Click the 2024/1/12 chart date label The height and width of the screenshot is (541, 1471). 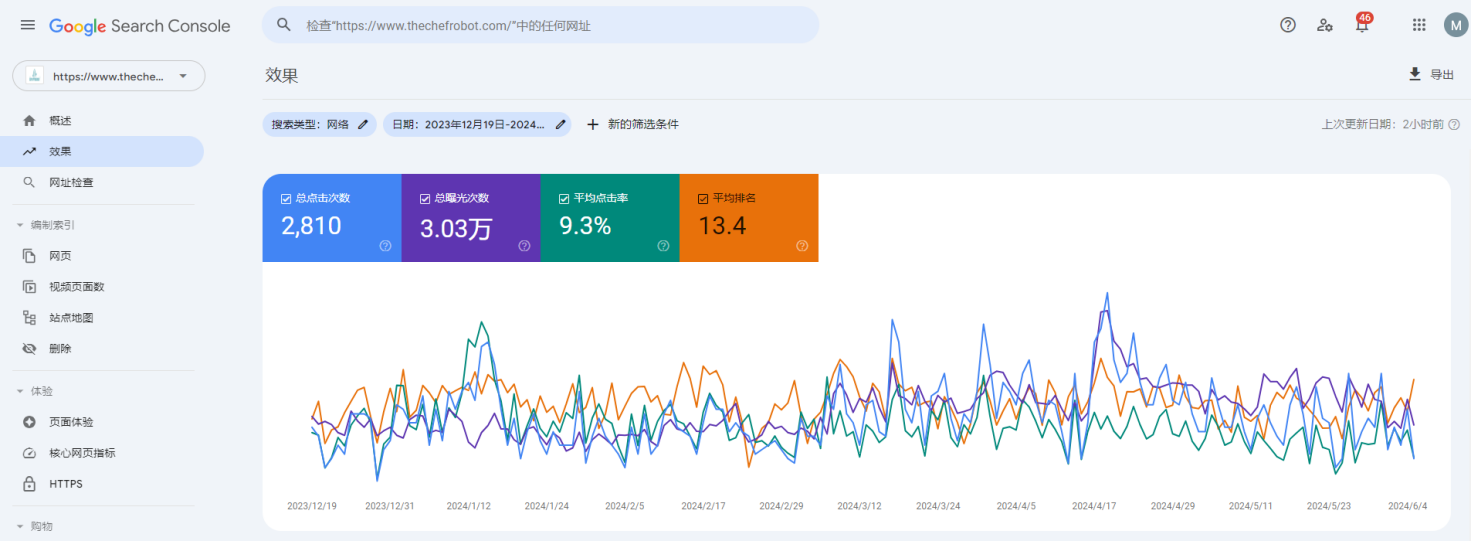pos(469,506)
